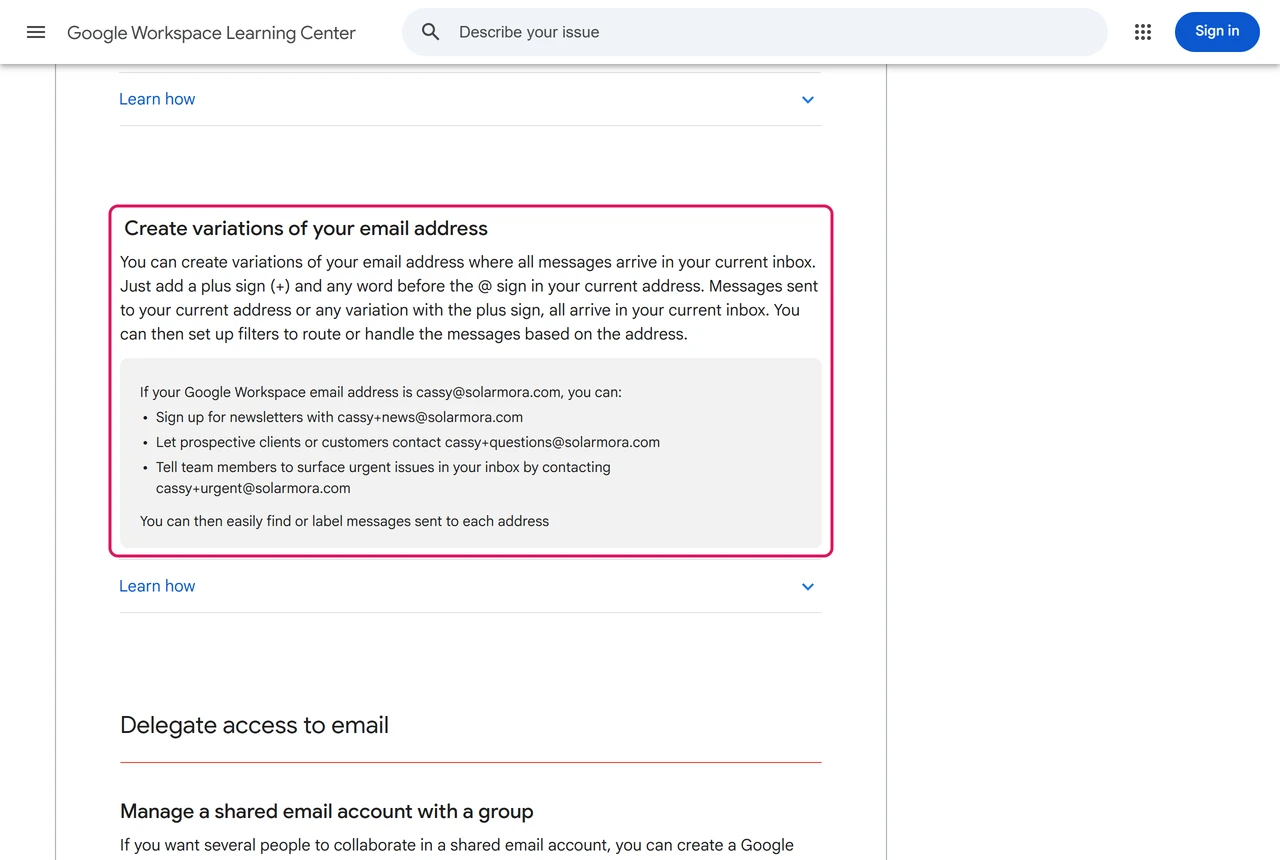
Task: Click the bullet mentioning cassy+questions@solarmora.com
Action: coord(408,442)
